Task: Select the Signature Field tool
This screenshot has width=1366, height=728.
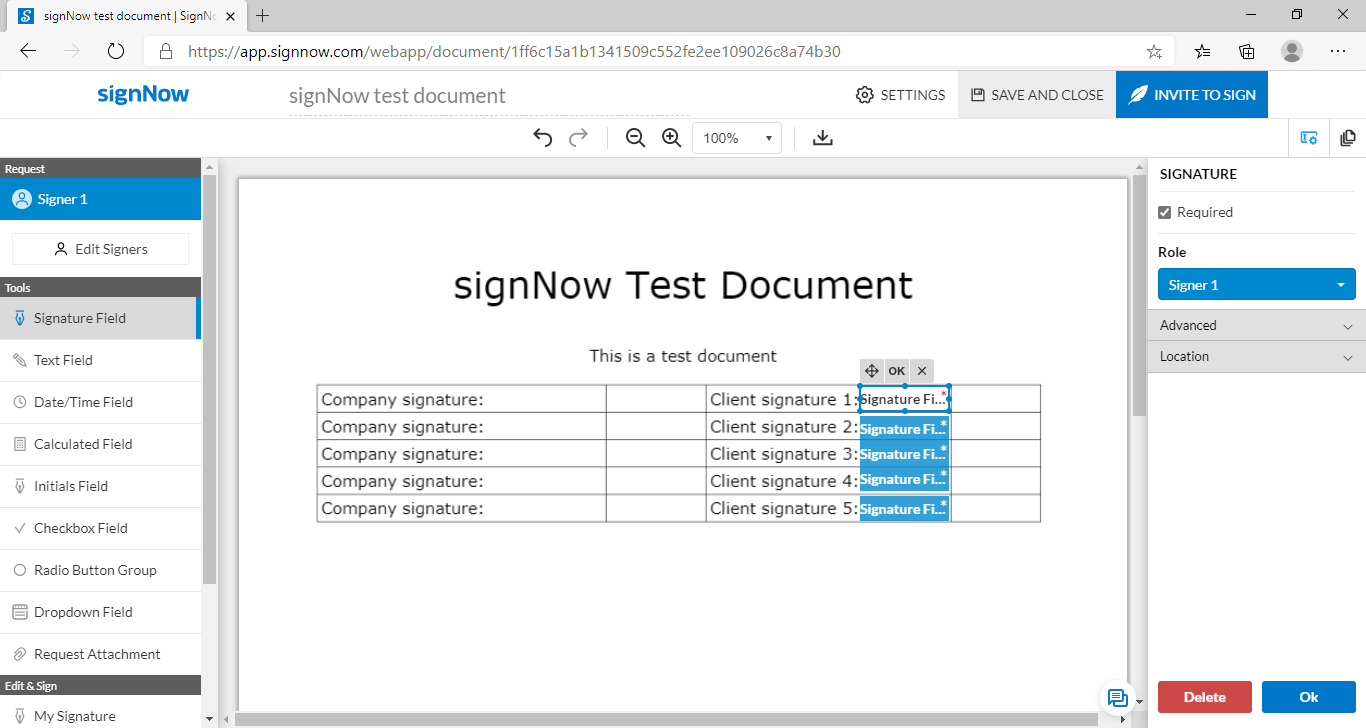Action: pyautogui.click(x=100, y=318)
